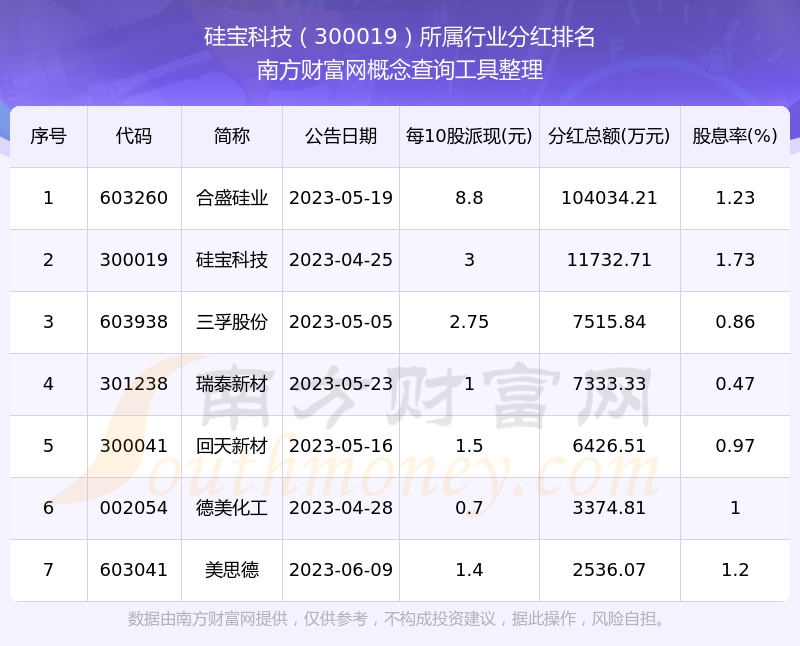Click the total dividend 11732.71
The image size is (800, 646).
(x=609, y=260)
